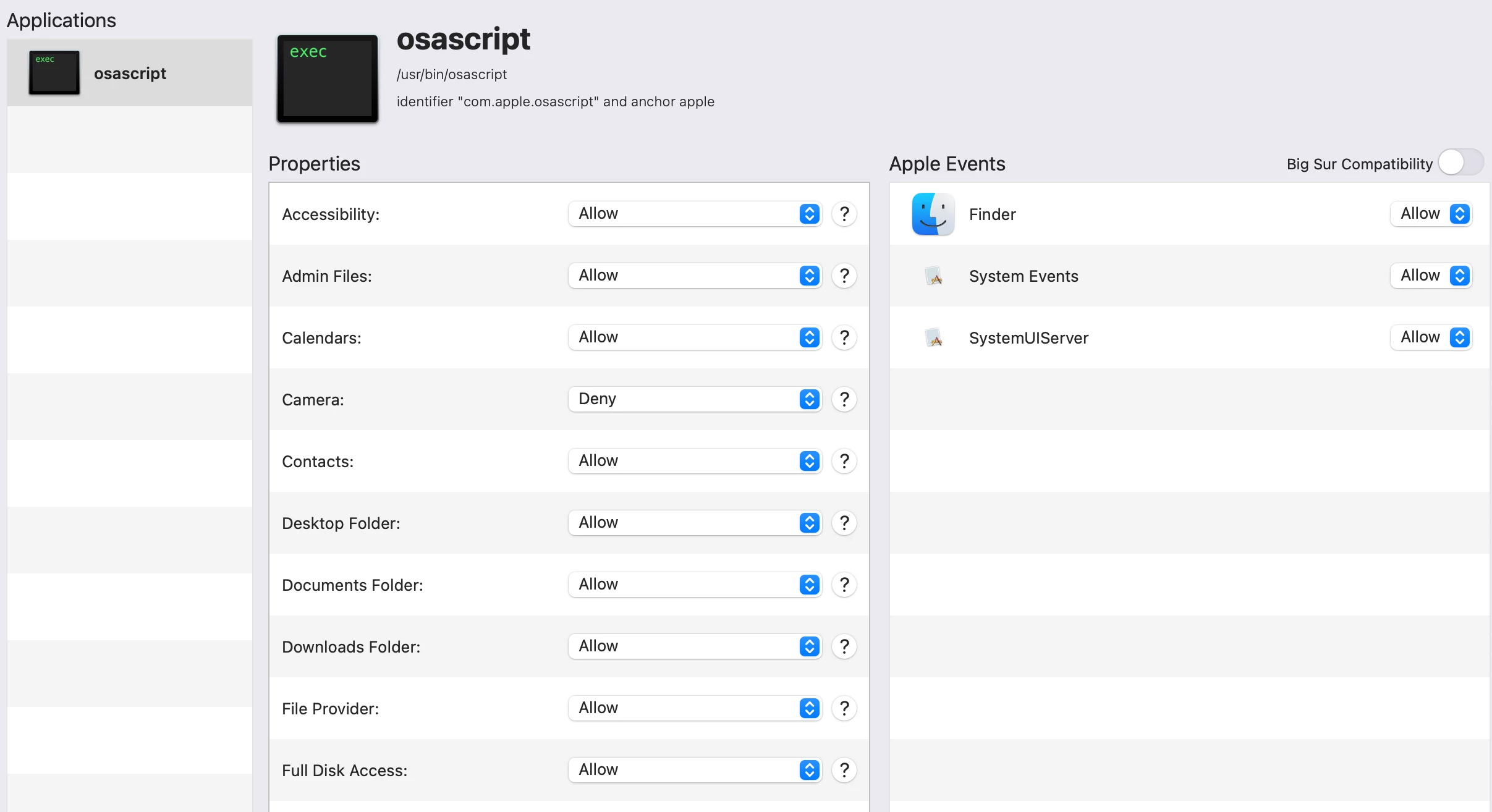The width and height of the screenshot is (1492, 812).
Task: Click the Contacts: property label
Action: pyautogui.click(x=318, y=462)
